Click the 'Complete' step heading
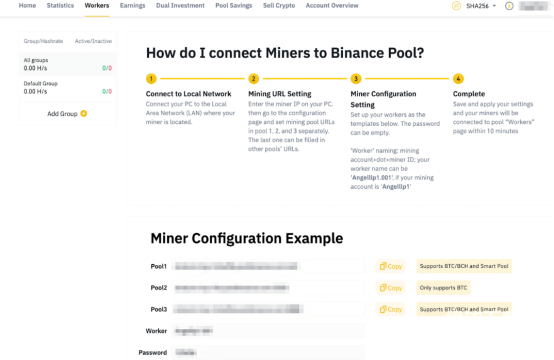The width and height of the screenshot is (554, 360). (468, 94)
